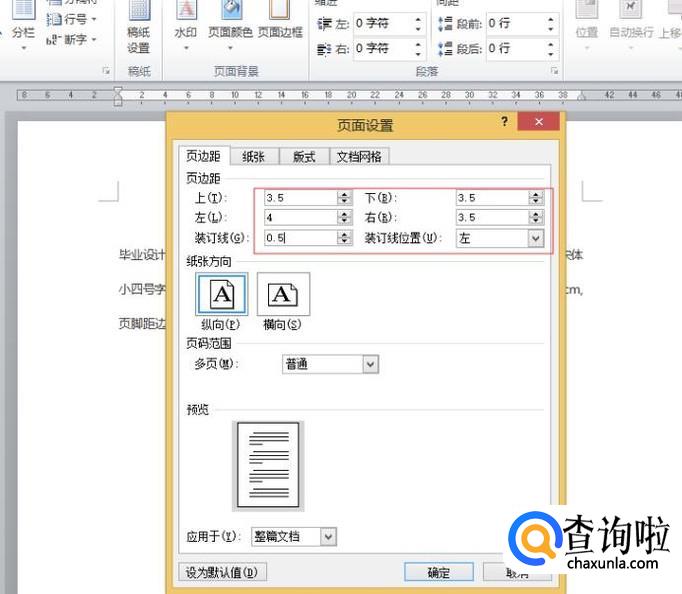Click the 上(T) top margin stepper
The height and width of the screenshot is (594, 682).
344,198
